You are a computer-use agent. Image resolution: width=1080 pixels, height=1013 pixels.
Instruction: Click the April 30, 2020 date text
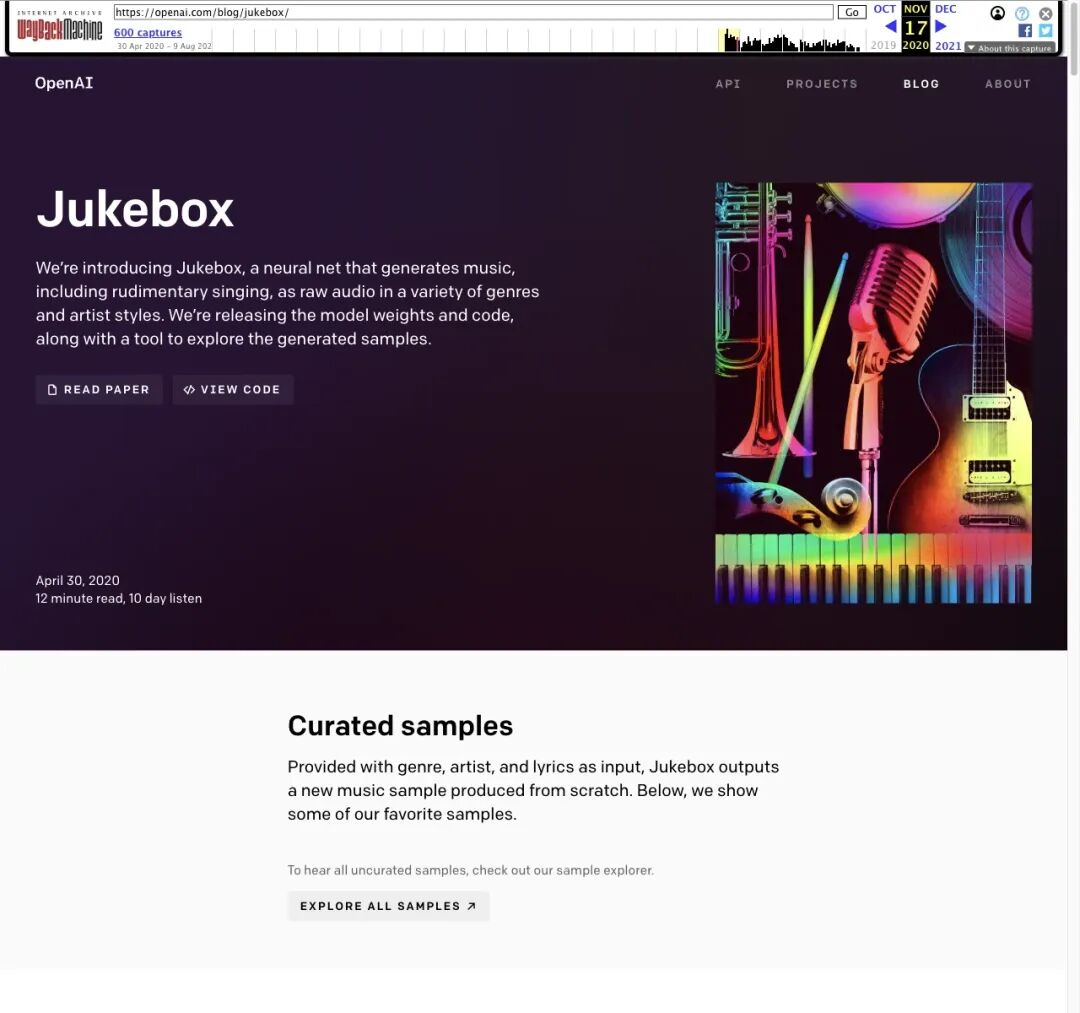[x=78, y=581]
